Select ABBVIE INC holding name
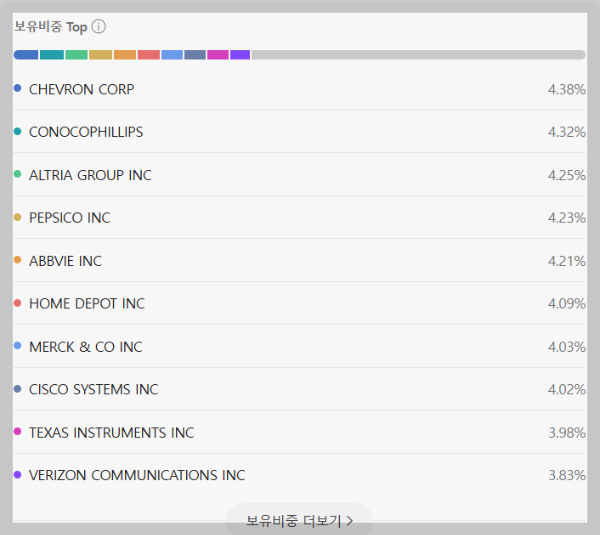Image resolution: width=600 pixels, height=535 pixels. pyautogui.click(x=65, y=261)
